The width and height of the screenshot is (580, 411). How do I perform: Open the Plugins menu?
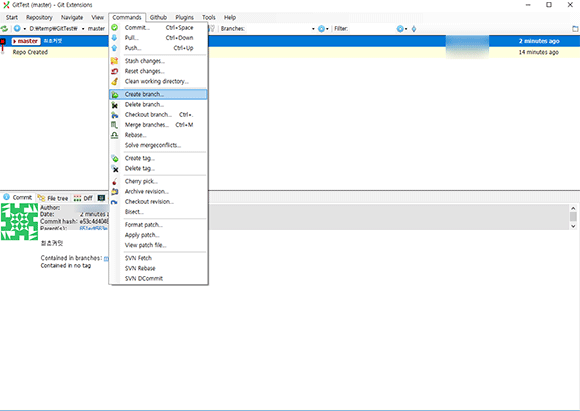pos(185,17)
